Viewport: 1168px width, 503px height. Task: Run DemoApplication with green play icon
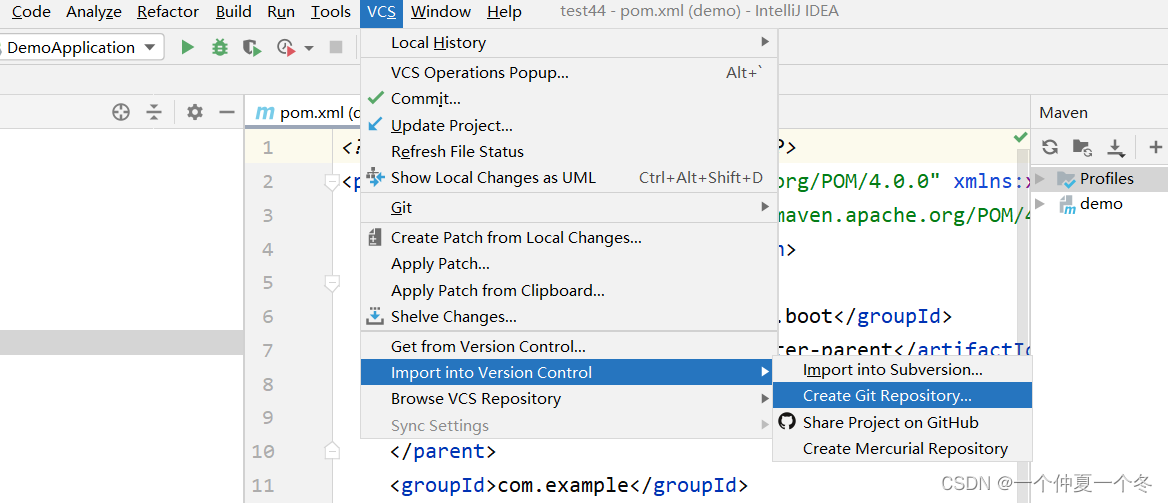point(188,48)
